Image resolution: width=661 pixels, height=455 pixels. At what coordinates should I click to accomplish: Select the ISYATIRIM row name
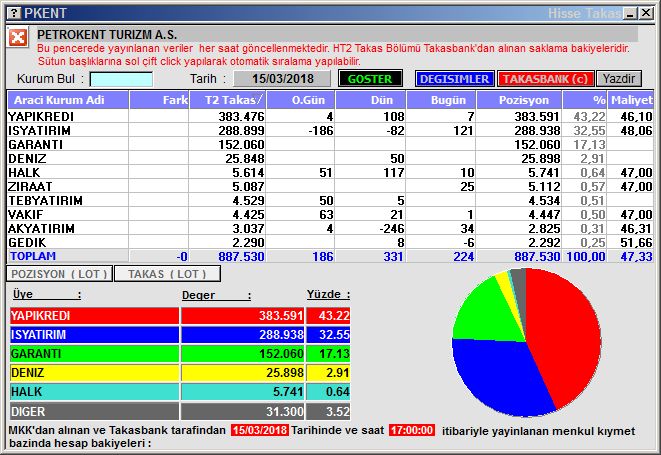pos(39,130)
